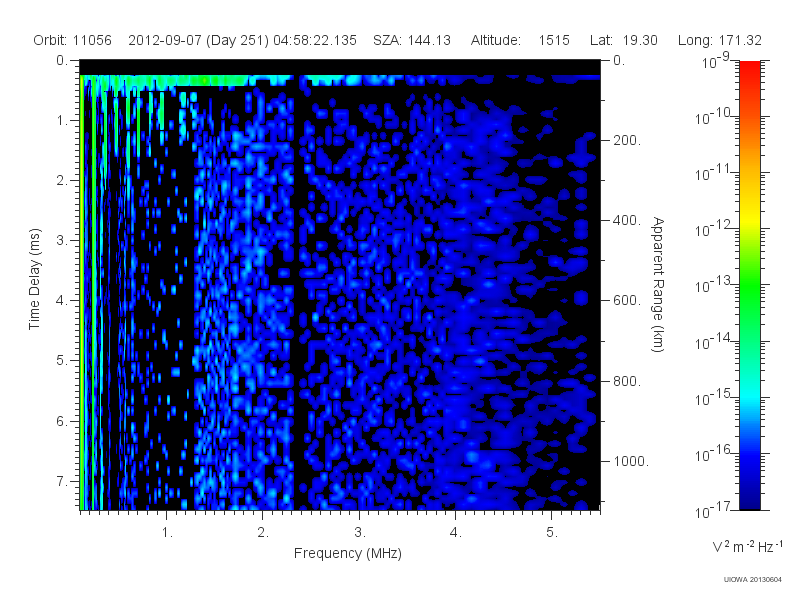
Task: Click the 2. tick on the time delay axis
Action: (x=62, y=181)
